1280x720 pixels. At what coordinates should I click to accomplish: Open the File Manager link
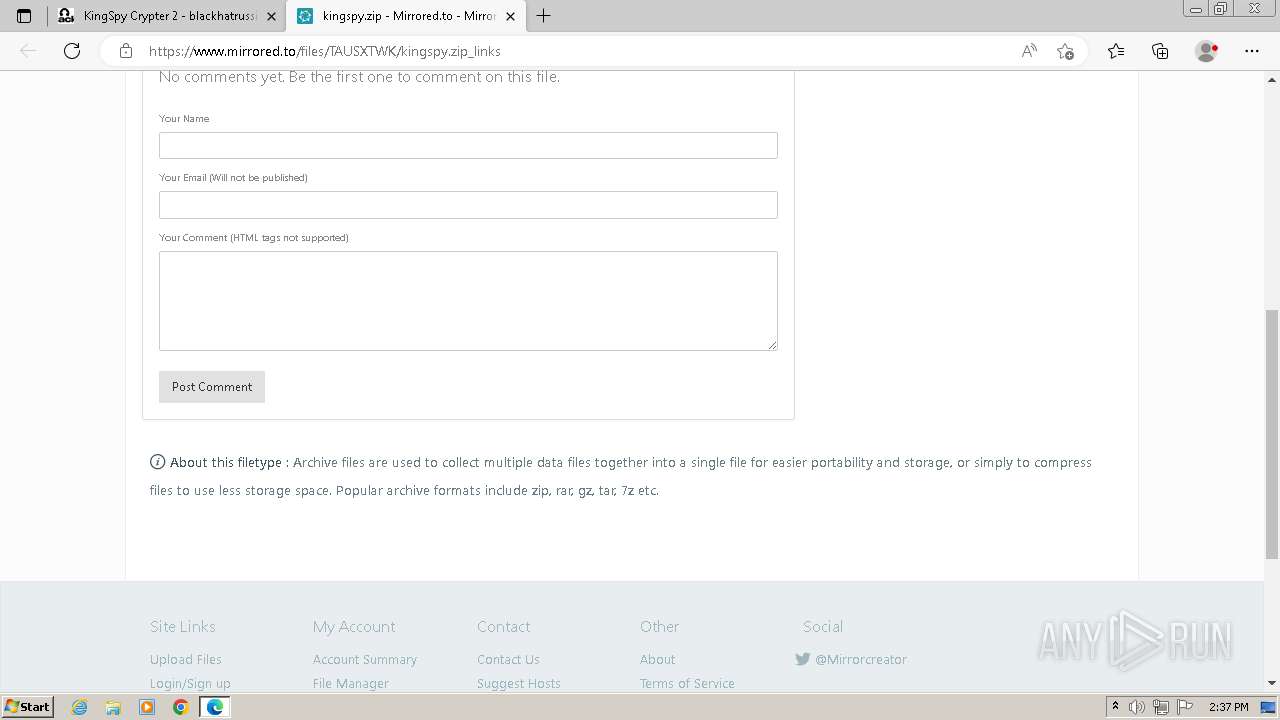351,683
